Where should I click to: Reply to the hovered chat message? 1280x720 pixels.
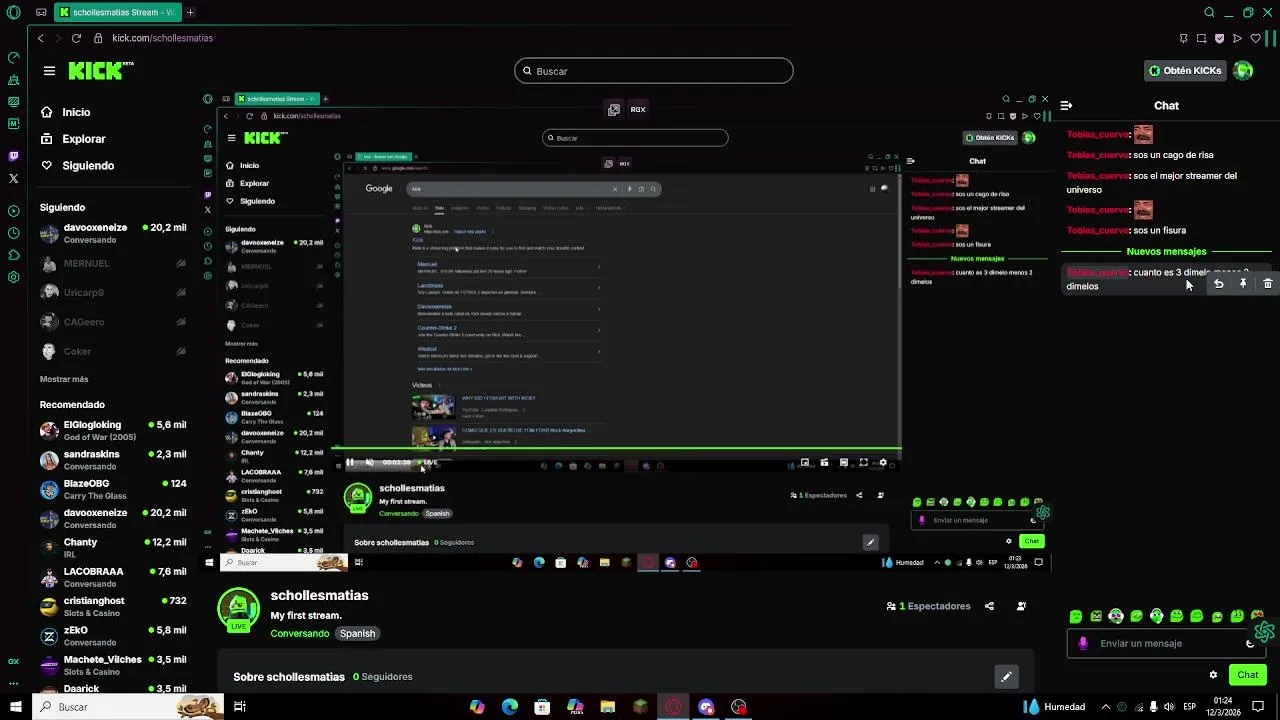pyautogui.click(x=1219, y=284)
